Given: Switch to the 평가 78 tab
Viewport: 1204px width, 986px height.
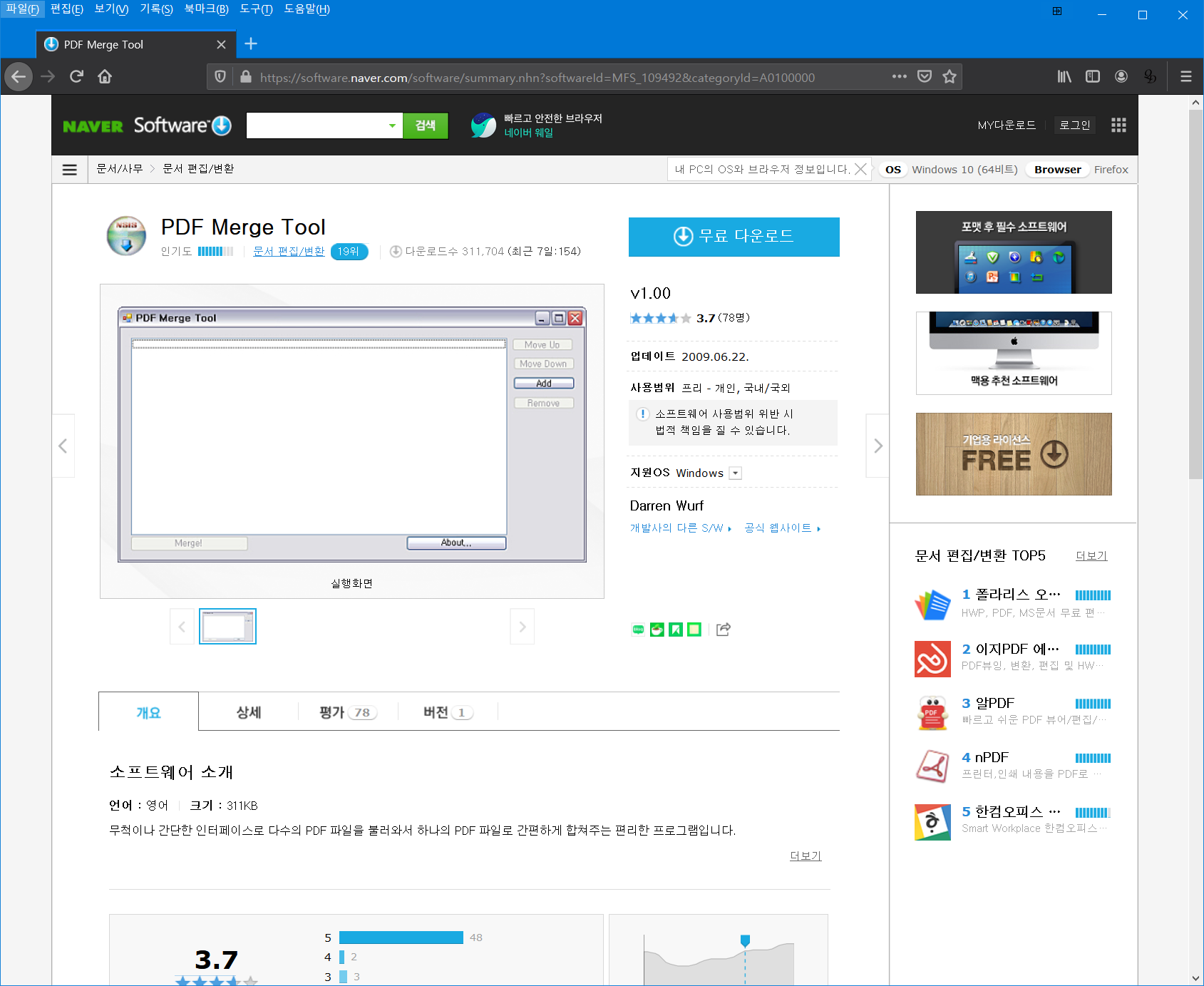Looking at the screenshot, I should point(348,712).
